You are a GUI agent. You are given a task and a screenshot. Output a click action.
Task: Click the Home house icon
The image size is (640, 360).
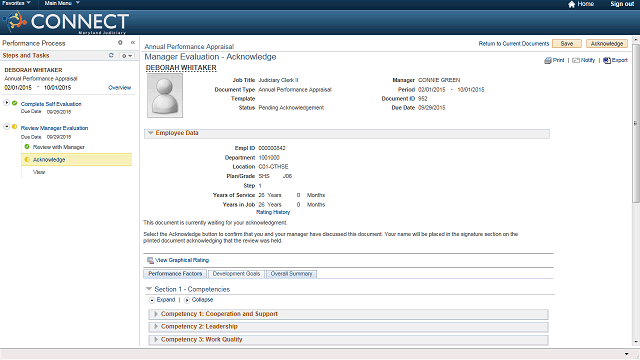click(x=571, y=4)
